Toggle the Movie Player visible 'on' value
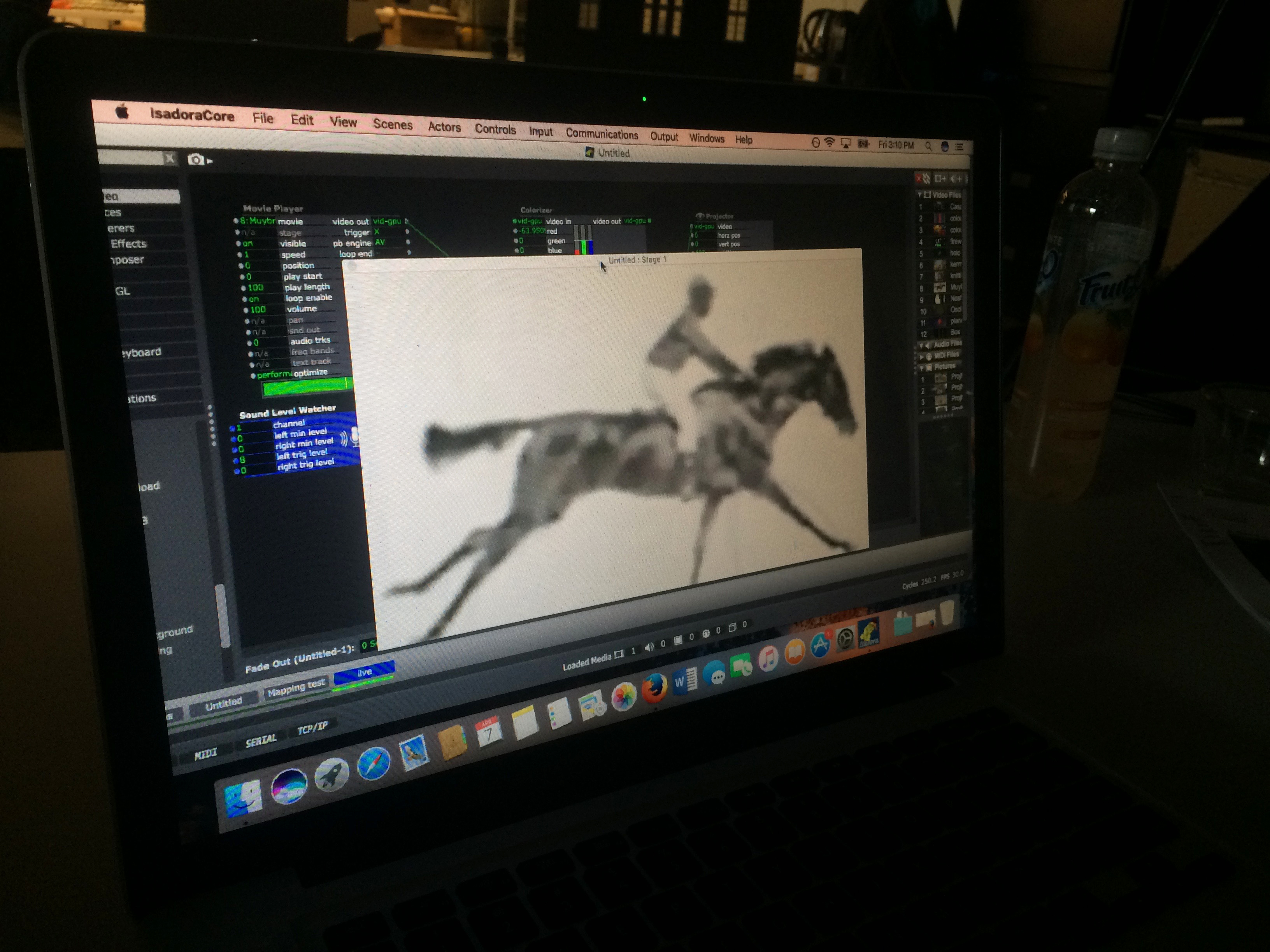 (248, 243)
